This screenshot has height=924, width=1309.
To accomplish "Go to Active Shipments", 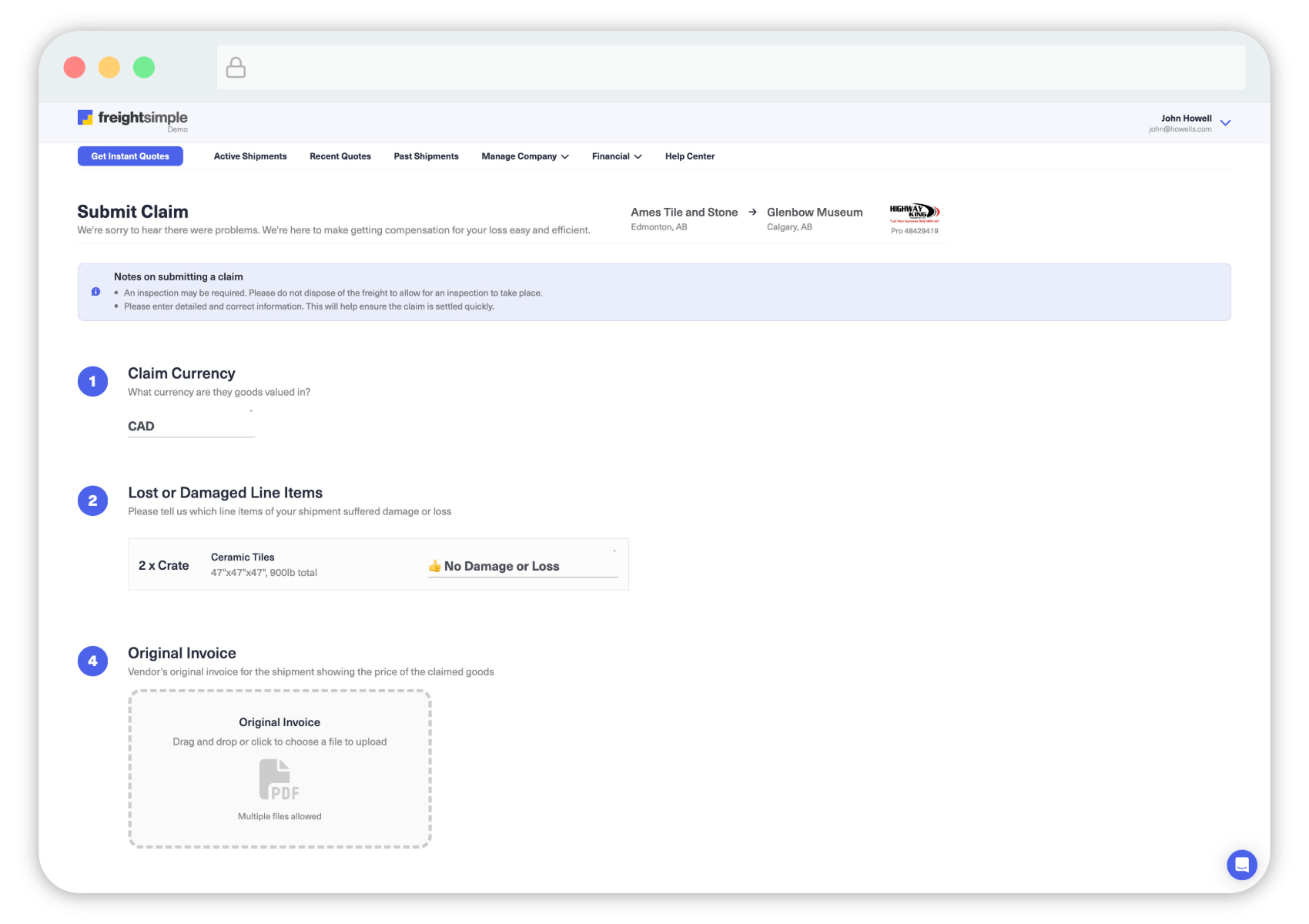I will (x=250, y=156).
